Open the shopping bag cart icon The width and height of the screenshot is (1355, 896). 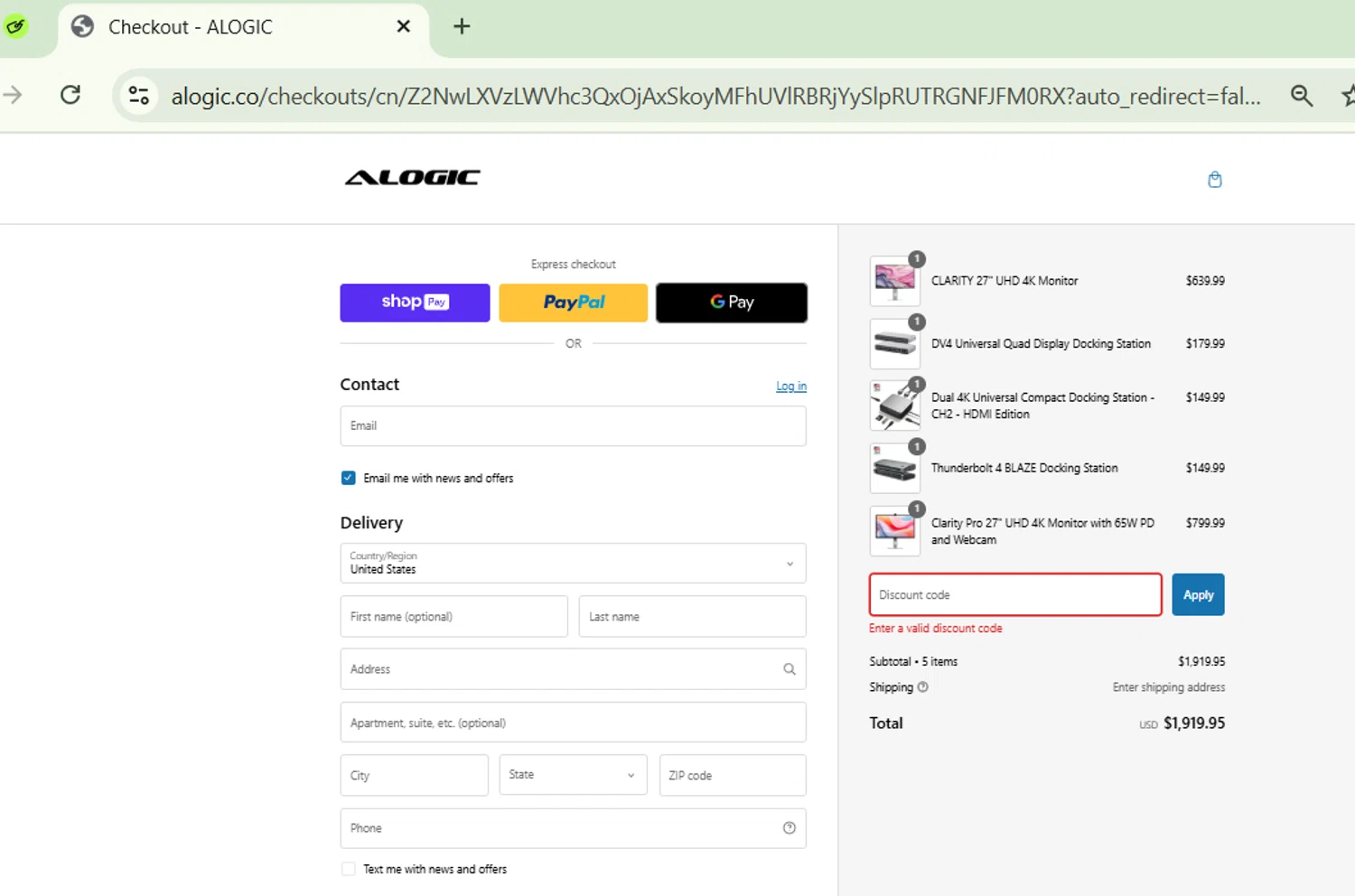(1215, 180)
